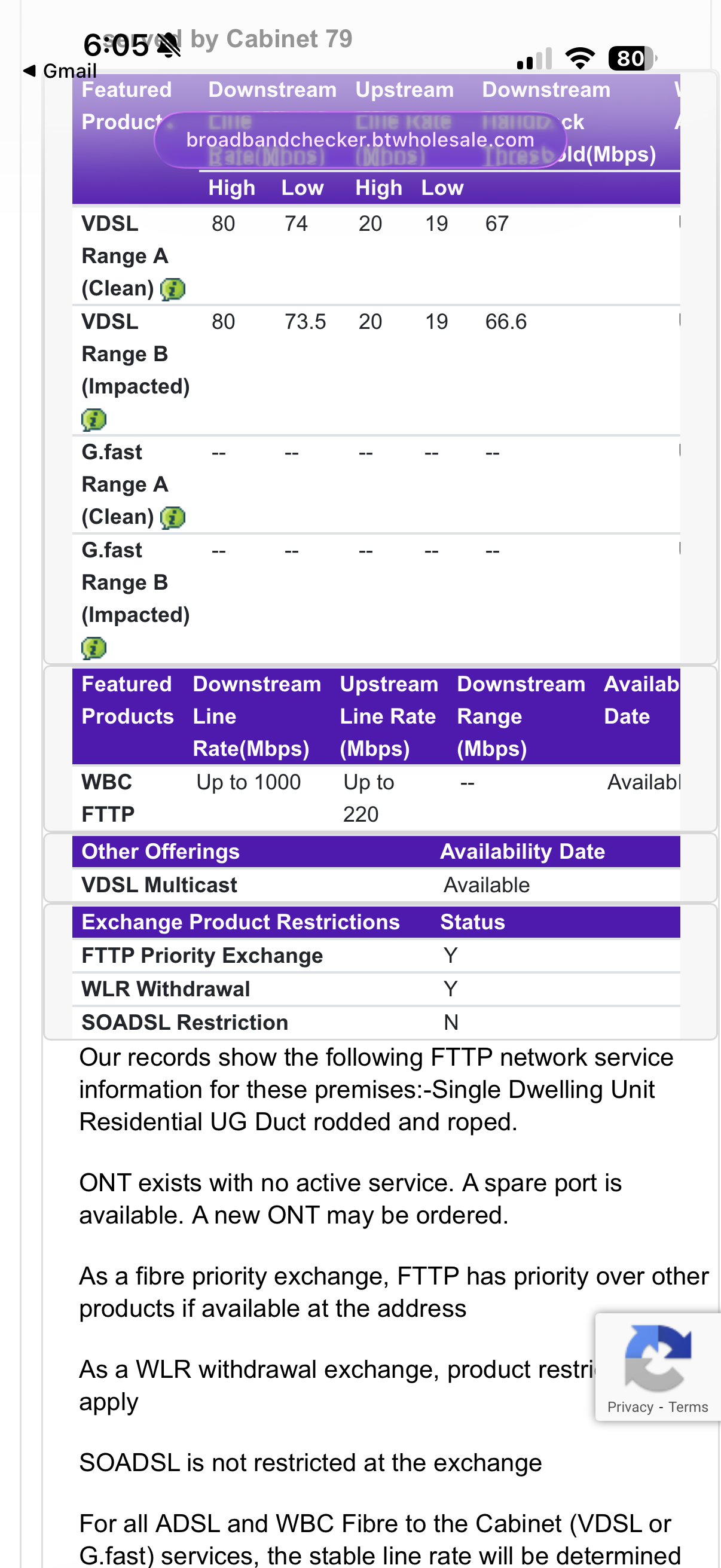The height and width of the screenshot is (1568, 721).
Task: Tap the Wi-Fi status icon
Action: click(580, 59)
